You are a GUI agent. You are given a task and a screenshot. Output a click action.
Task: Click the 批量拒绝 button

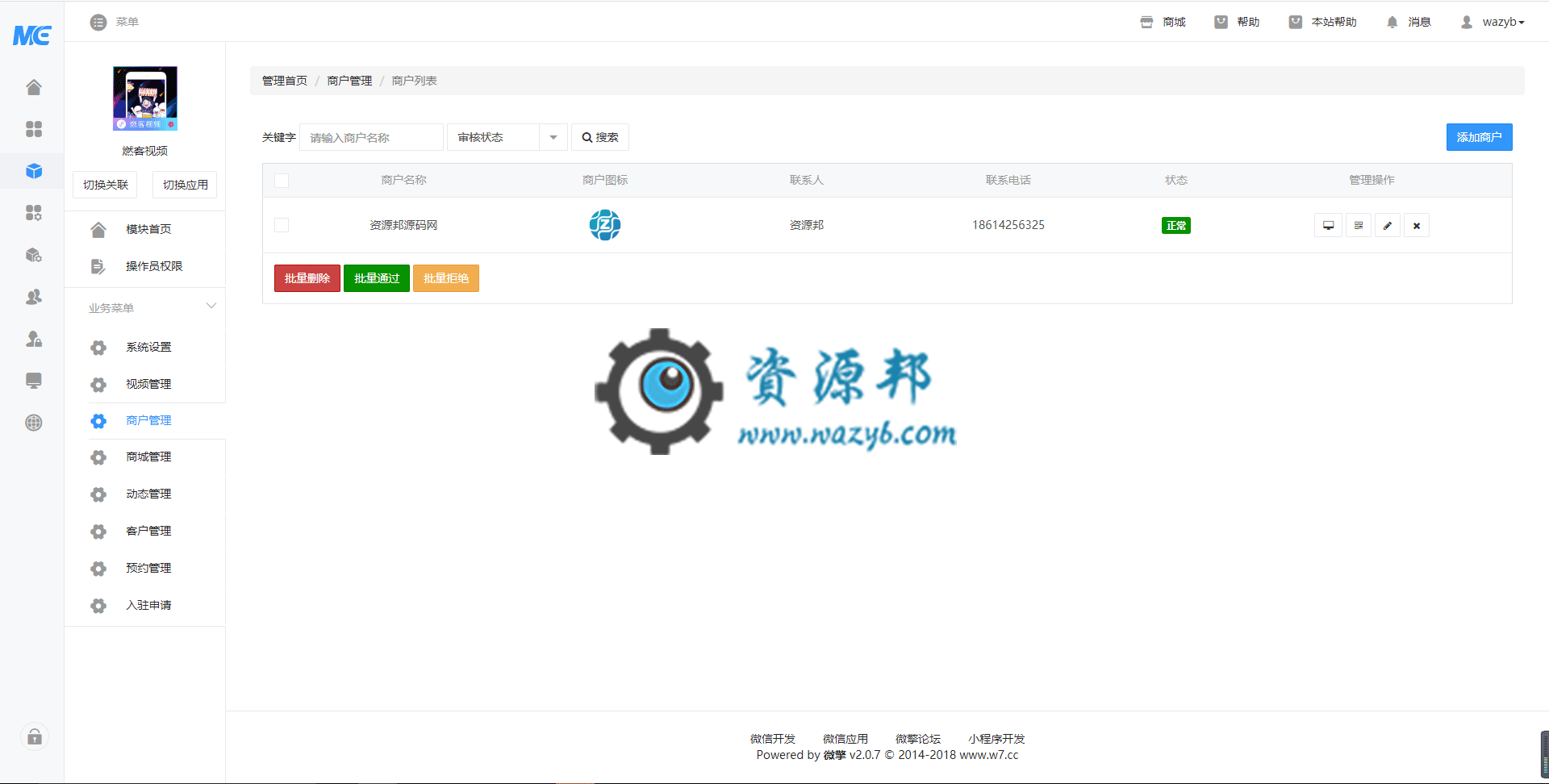click(446, 278)
